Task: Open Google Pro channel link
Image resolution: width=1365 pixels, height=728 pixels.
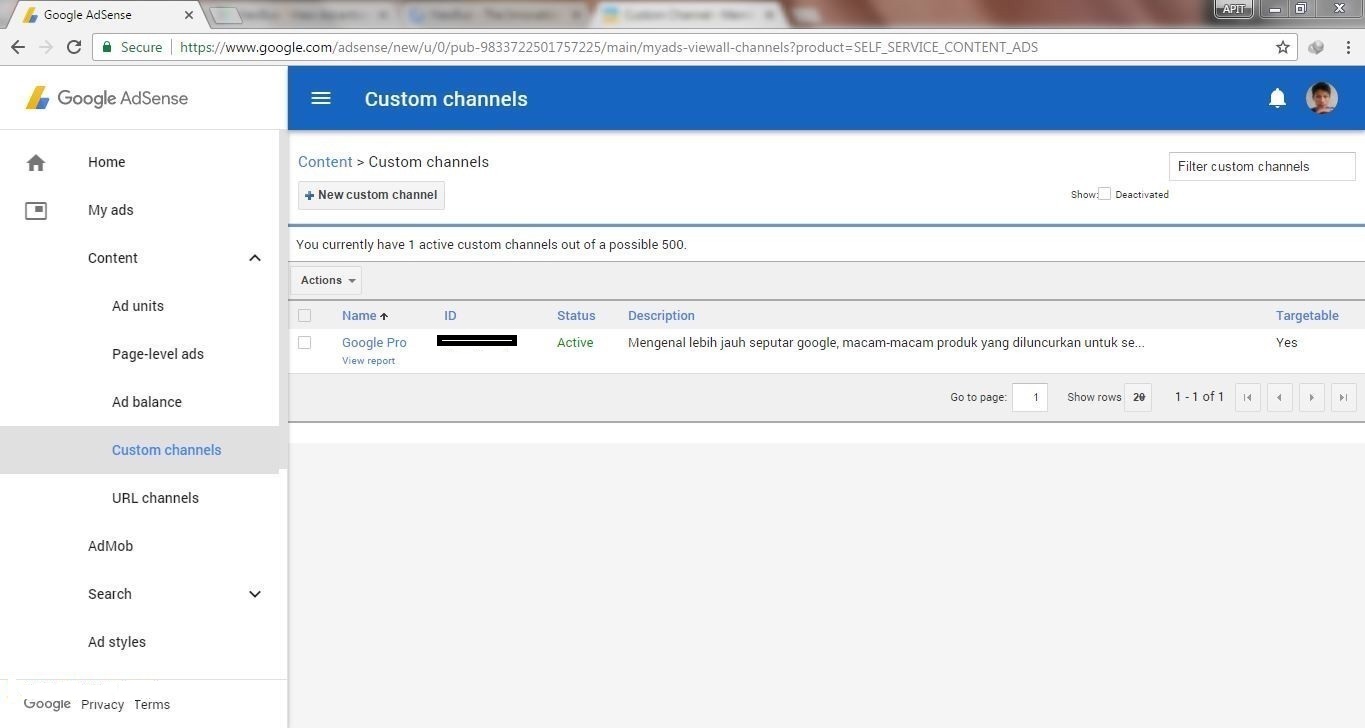Action: coord(374,342)
